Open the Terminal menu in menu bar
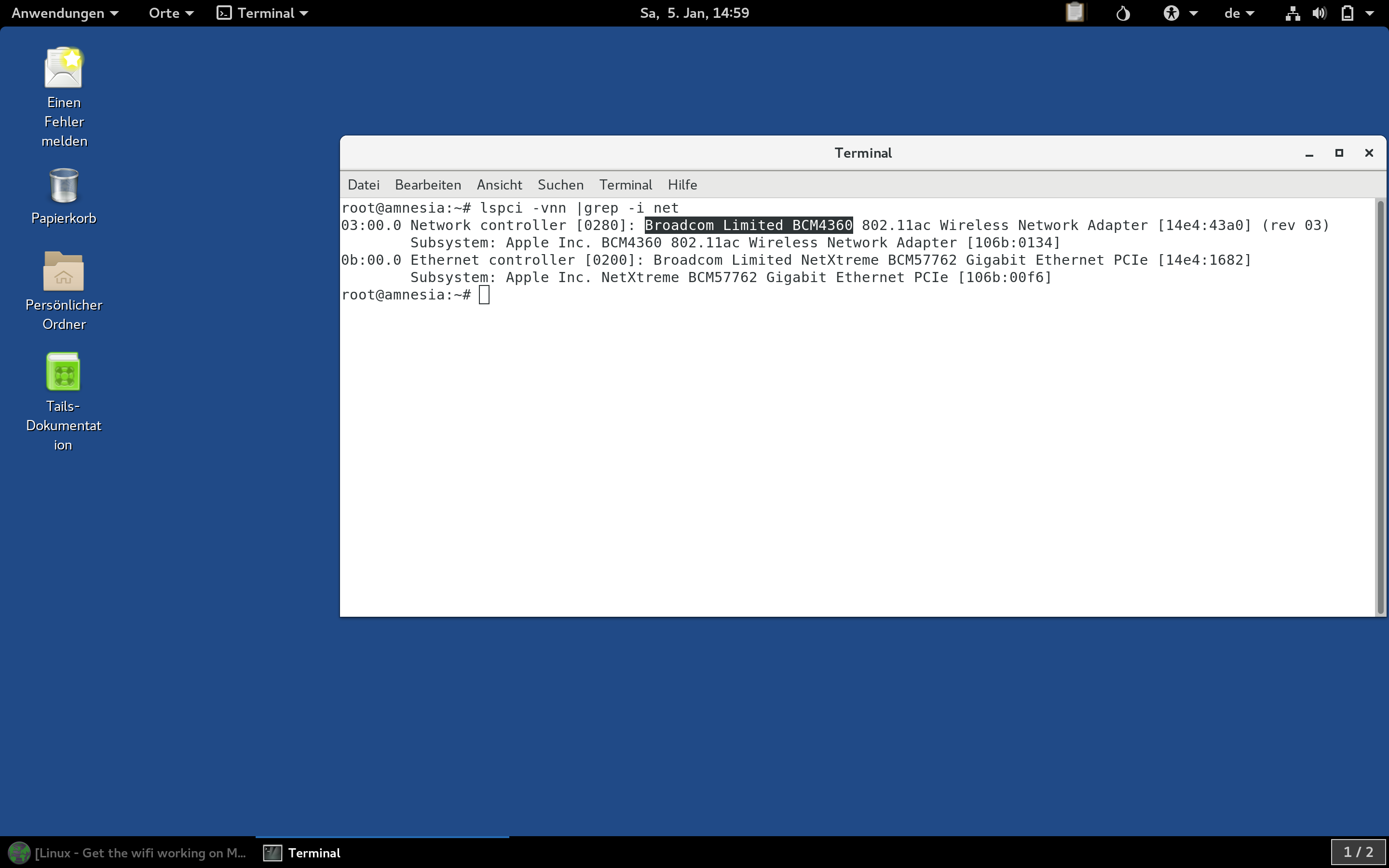 coord(626,185)
